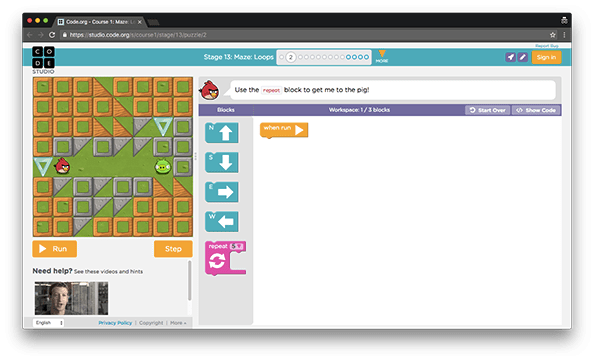Bookmark page with the star icon
594x361 pixels.
(552, 35)
